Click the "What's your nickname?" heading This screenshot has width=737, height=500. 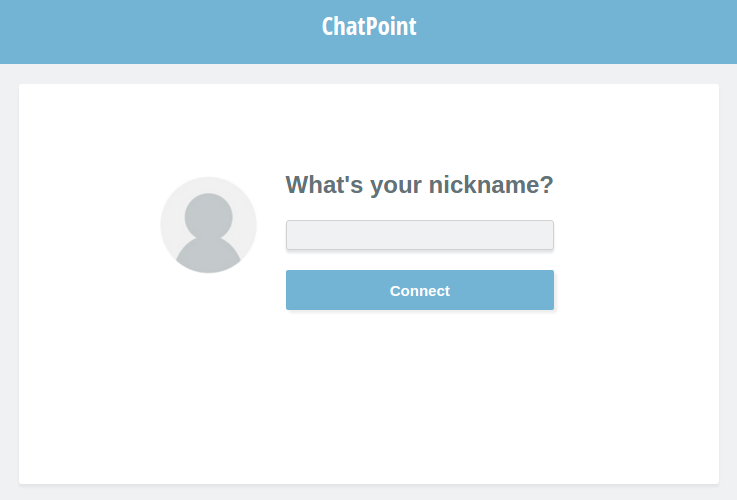pyautogui.click(x=419, y=185)
